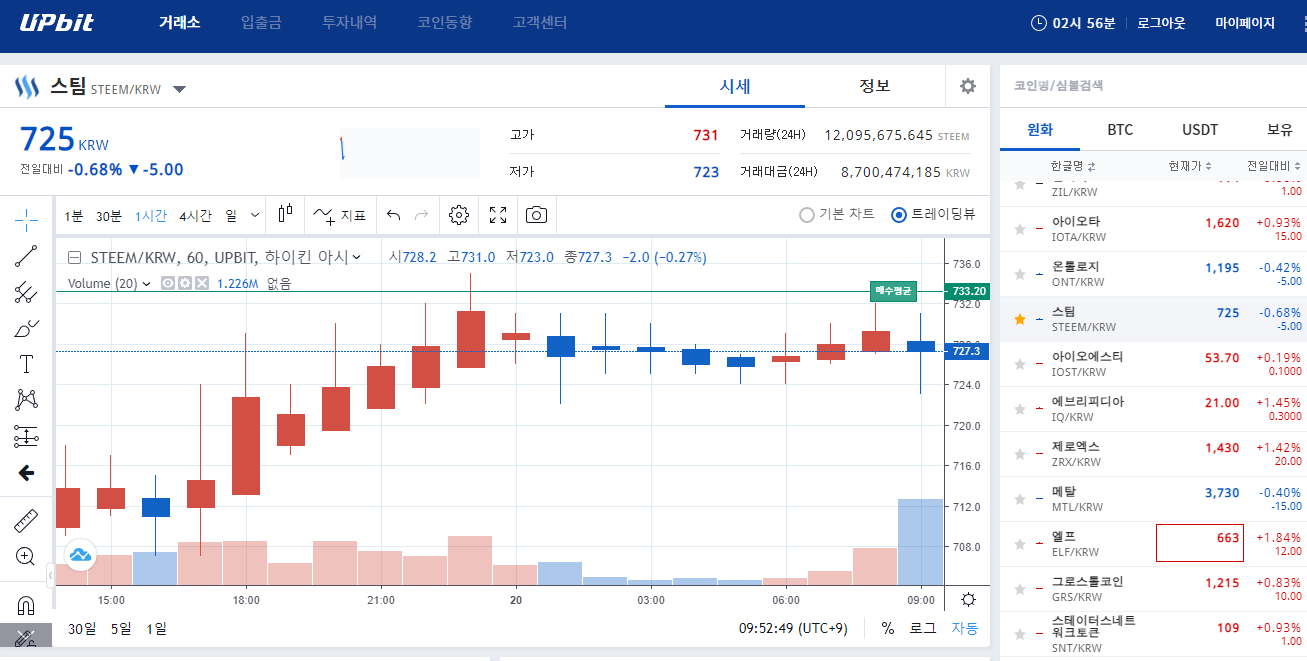Screen dimensions: 1307x661
Task: Select the brush drawing tool
Action: [x=27, y=328]
